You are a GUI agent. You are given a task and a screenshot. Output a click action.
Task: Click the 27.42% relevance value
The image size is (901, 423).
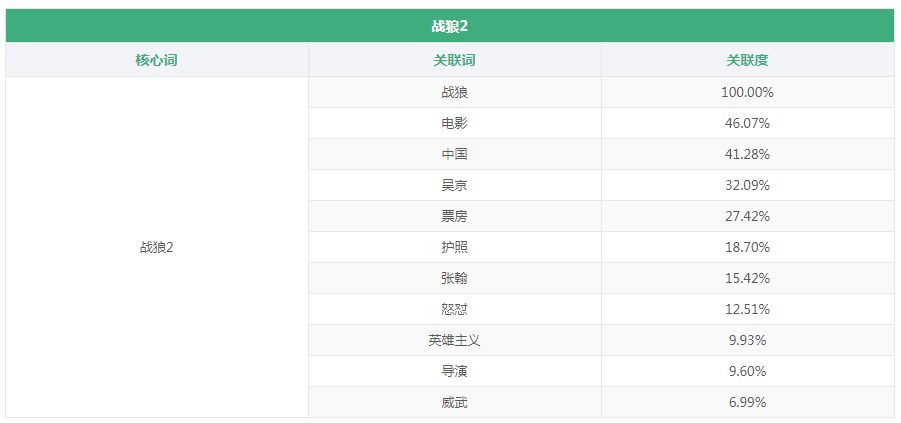(x=747, y=216)
